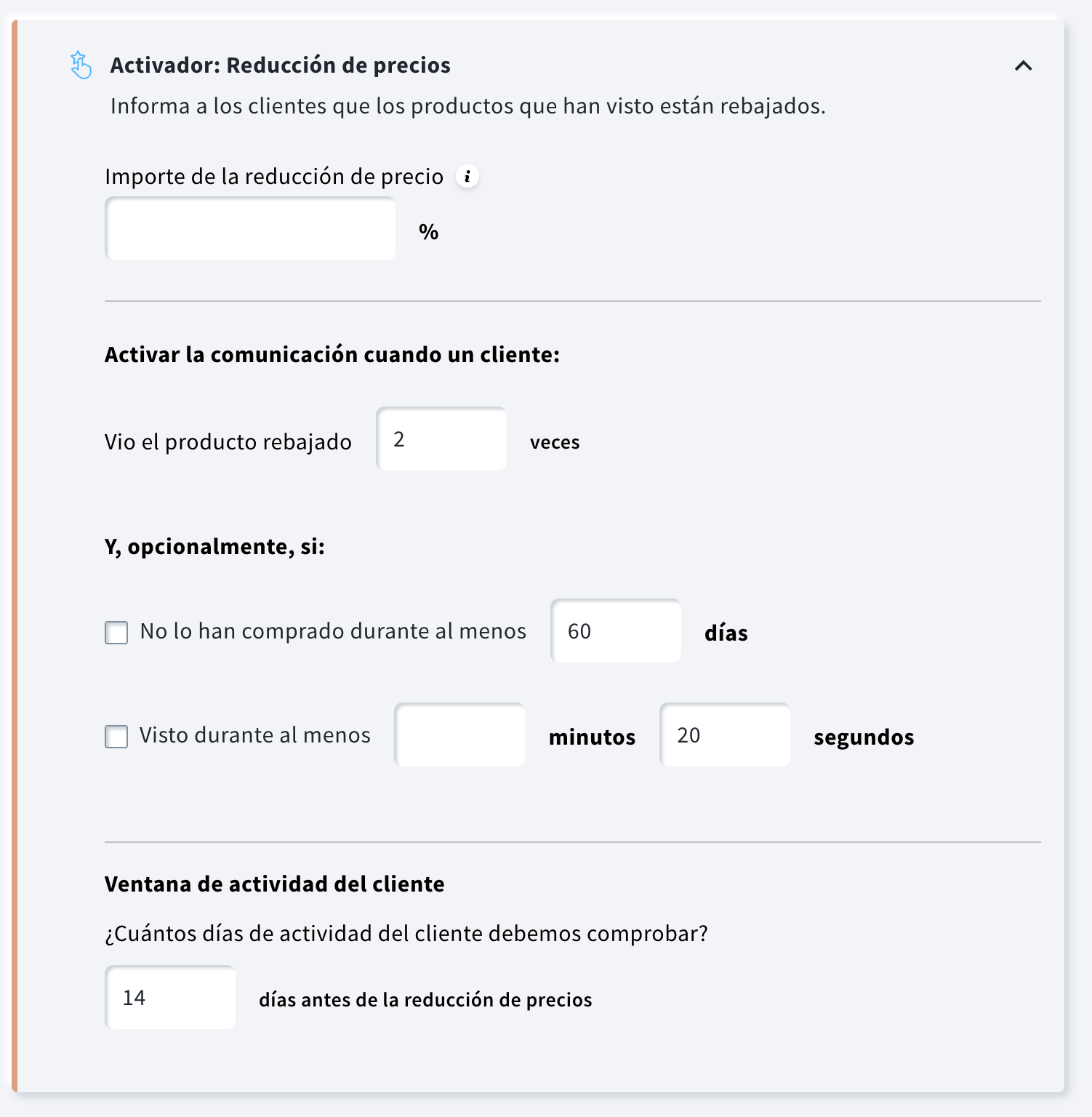Screen dimensions: 1092x1117
Task: Click the hand-with-star trigger icon
Action: (81, 65)
